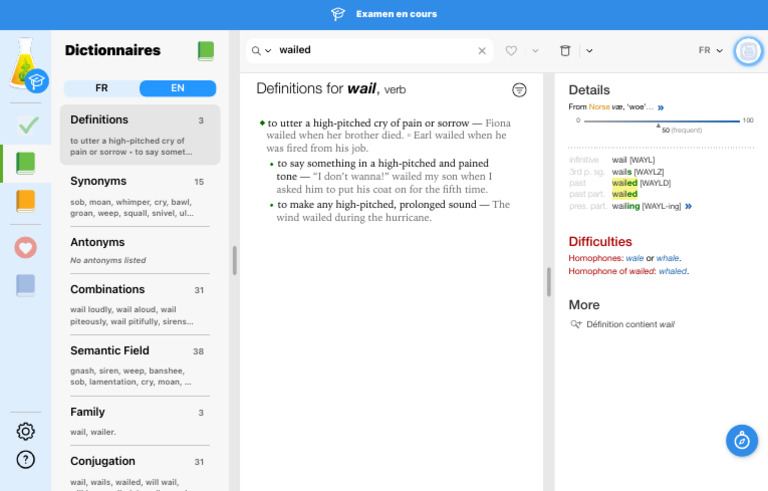Open the FR interface language dropdown
This screenshot has width=768, height=491.
(711, 50)
